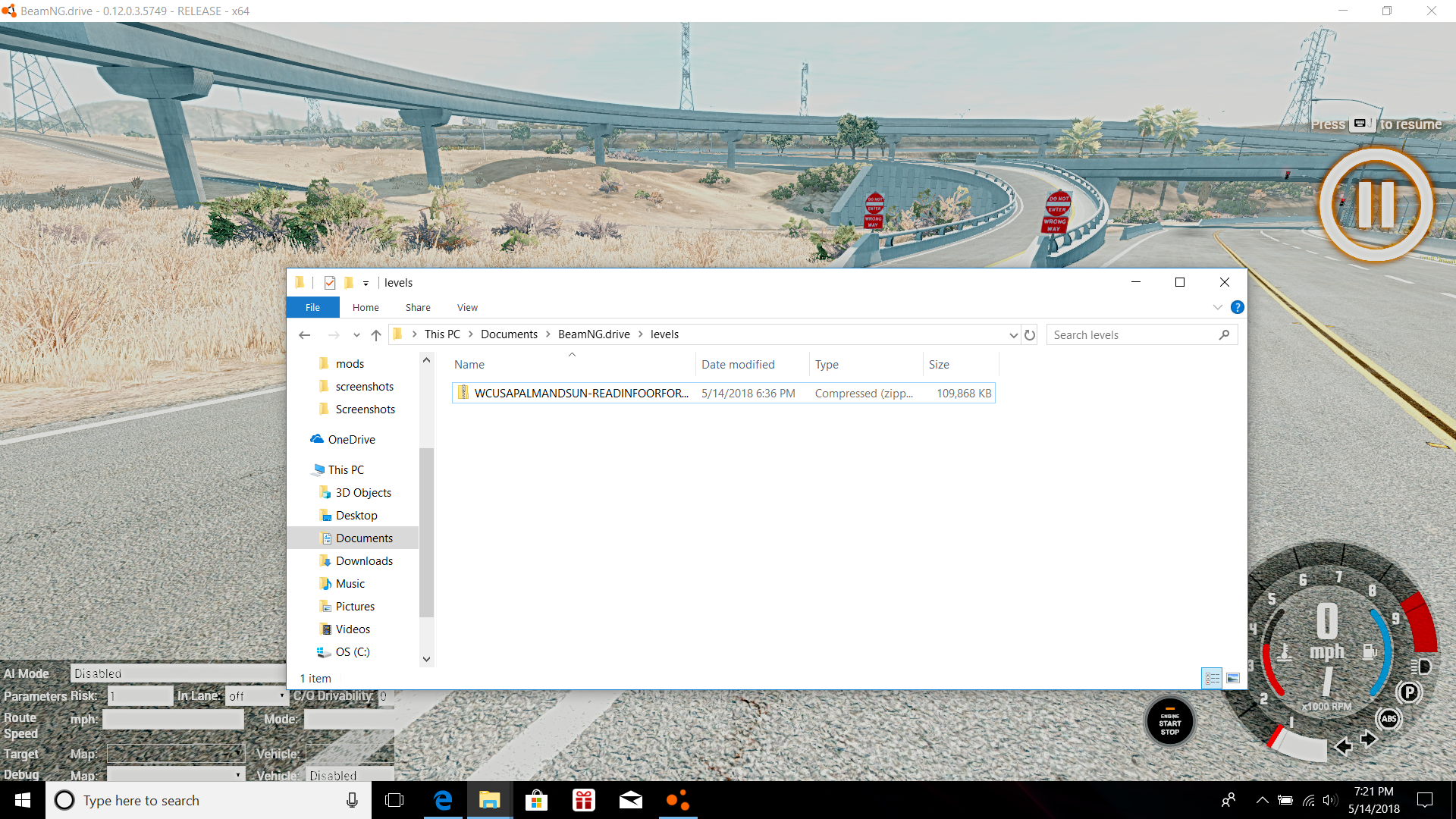This screenshot has height=819, width=1456.
Task: Open Desktop in navigation pane
Action: pyautogui.click(x=356, y=516)
